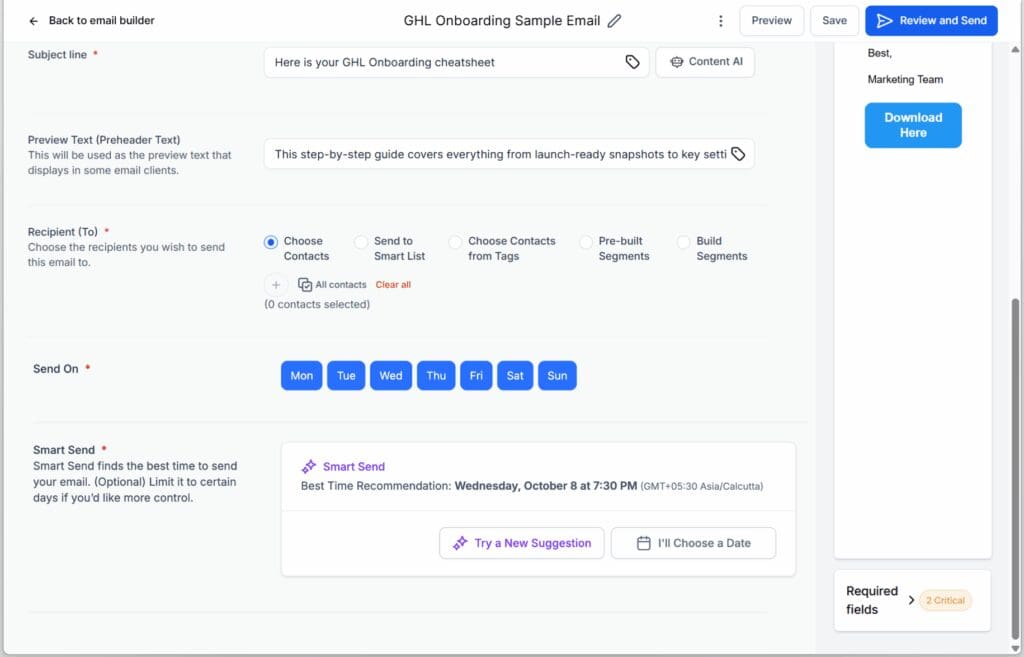The image size is (1024, 657).
Task: Click the plus icon to add recipients
Action: [x=276, y=285]
